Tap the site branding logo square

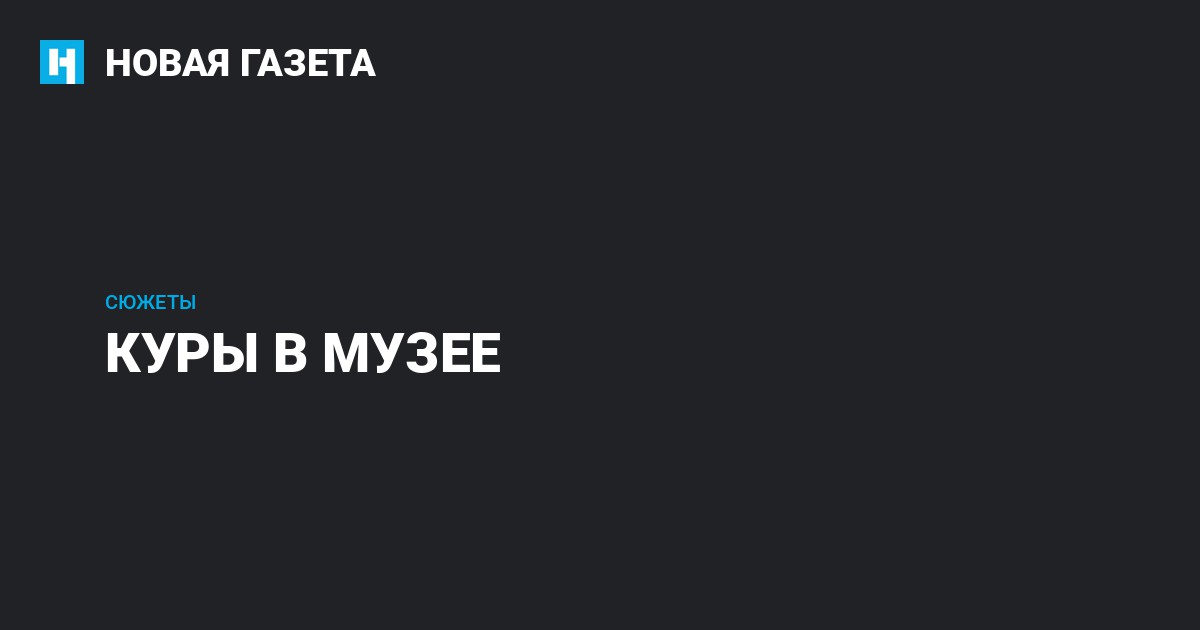click(62, 62)
